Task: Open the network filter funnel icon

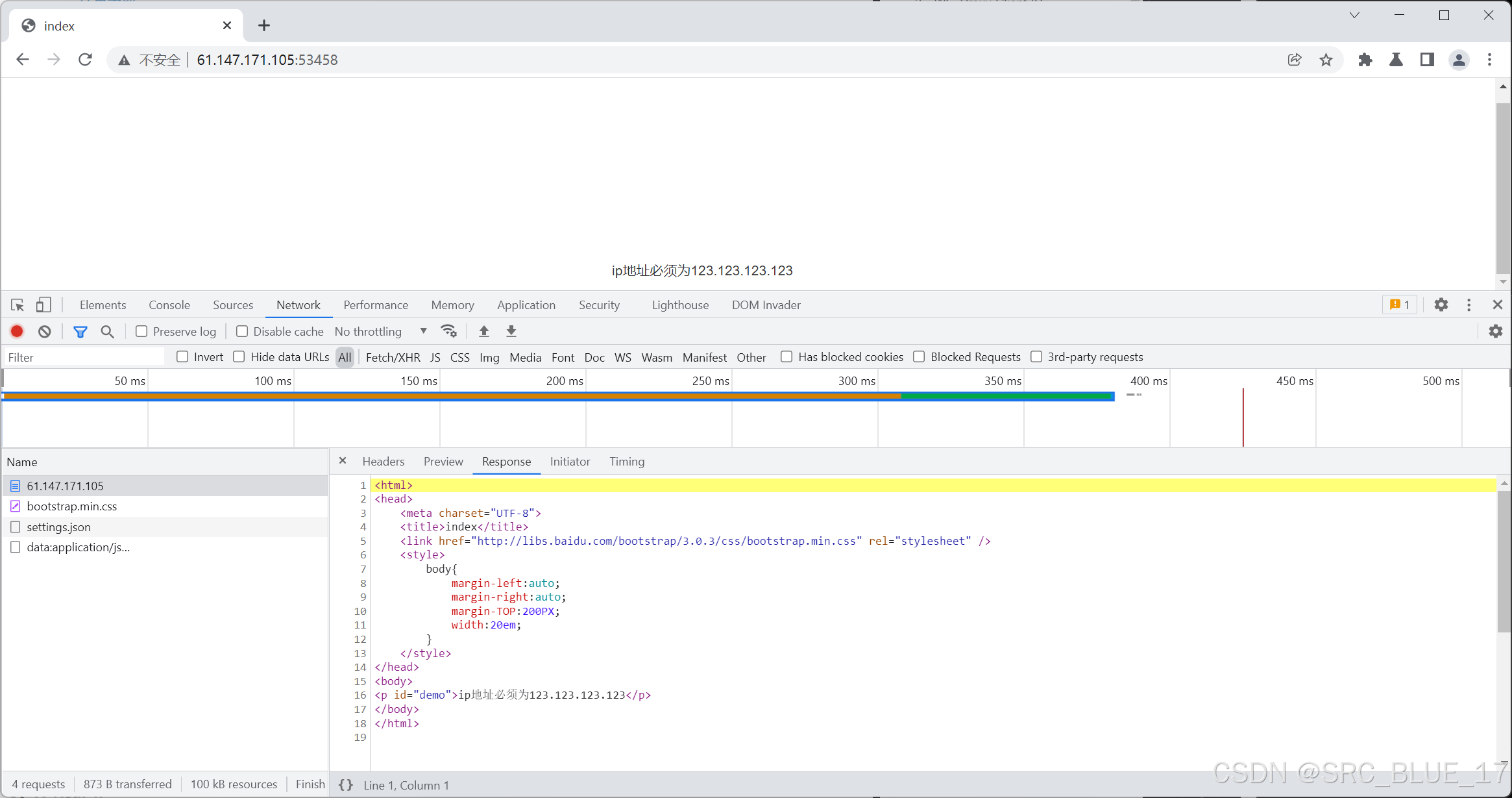Action: (80, 331)
